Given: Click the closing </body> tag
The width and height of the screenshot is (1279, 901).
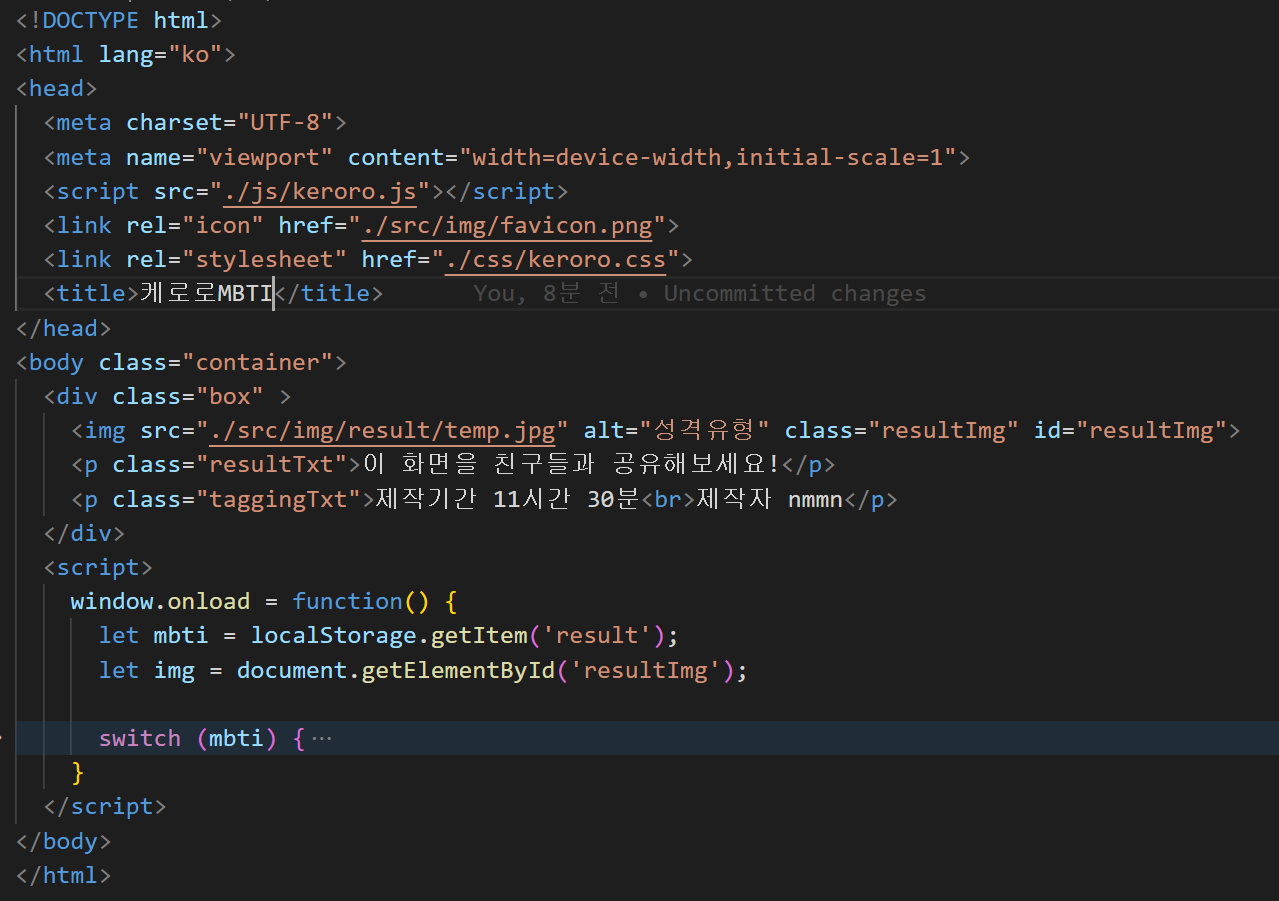Looking at the screenshot, I should click(x=64, y=840).
